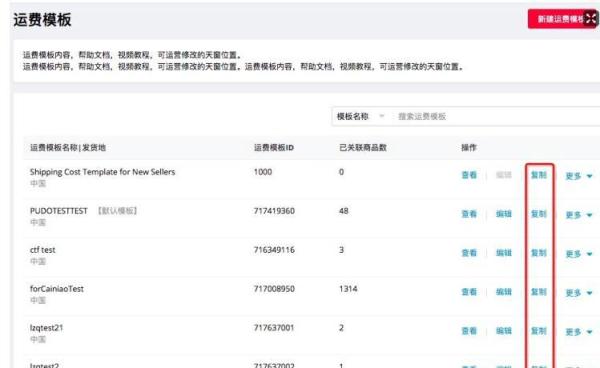Screen dimensions: 600x368
Task: Click the 运费模板ID column header
Action: [274, 148]
